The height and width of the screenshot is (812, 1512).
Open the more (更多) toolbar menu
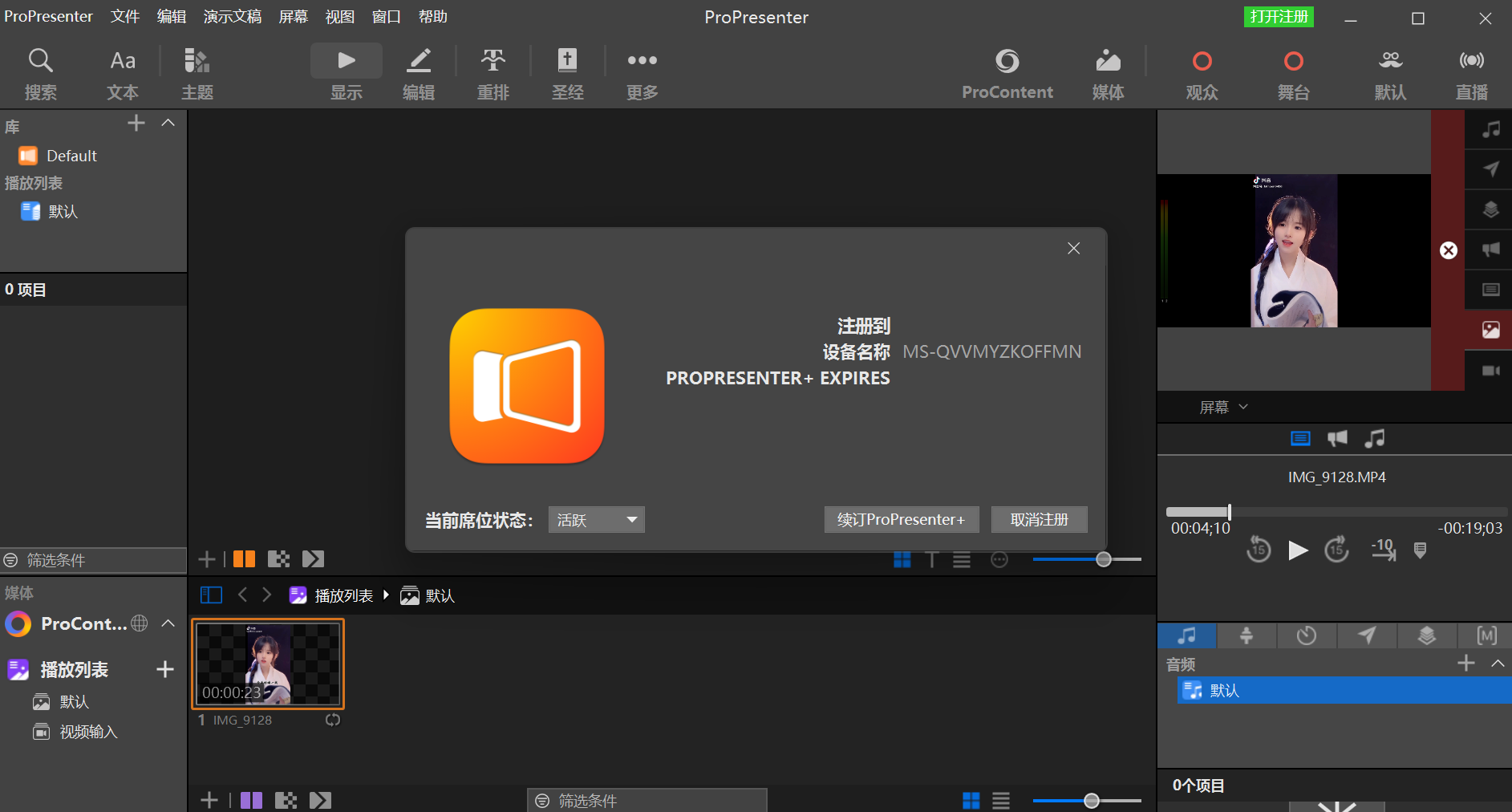(x=642, y=73)
